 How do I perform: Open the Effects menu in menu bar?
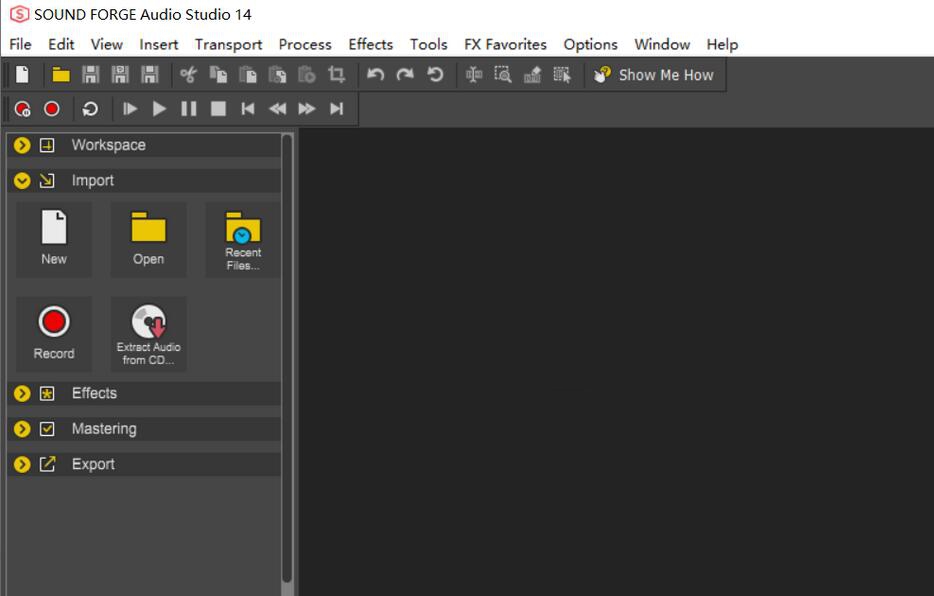click(x=371, y=45)
